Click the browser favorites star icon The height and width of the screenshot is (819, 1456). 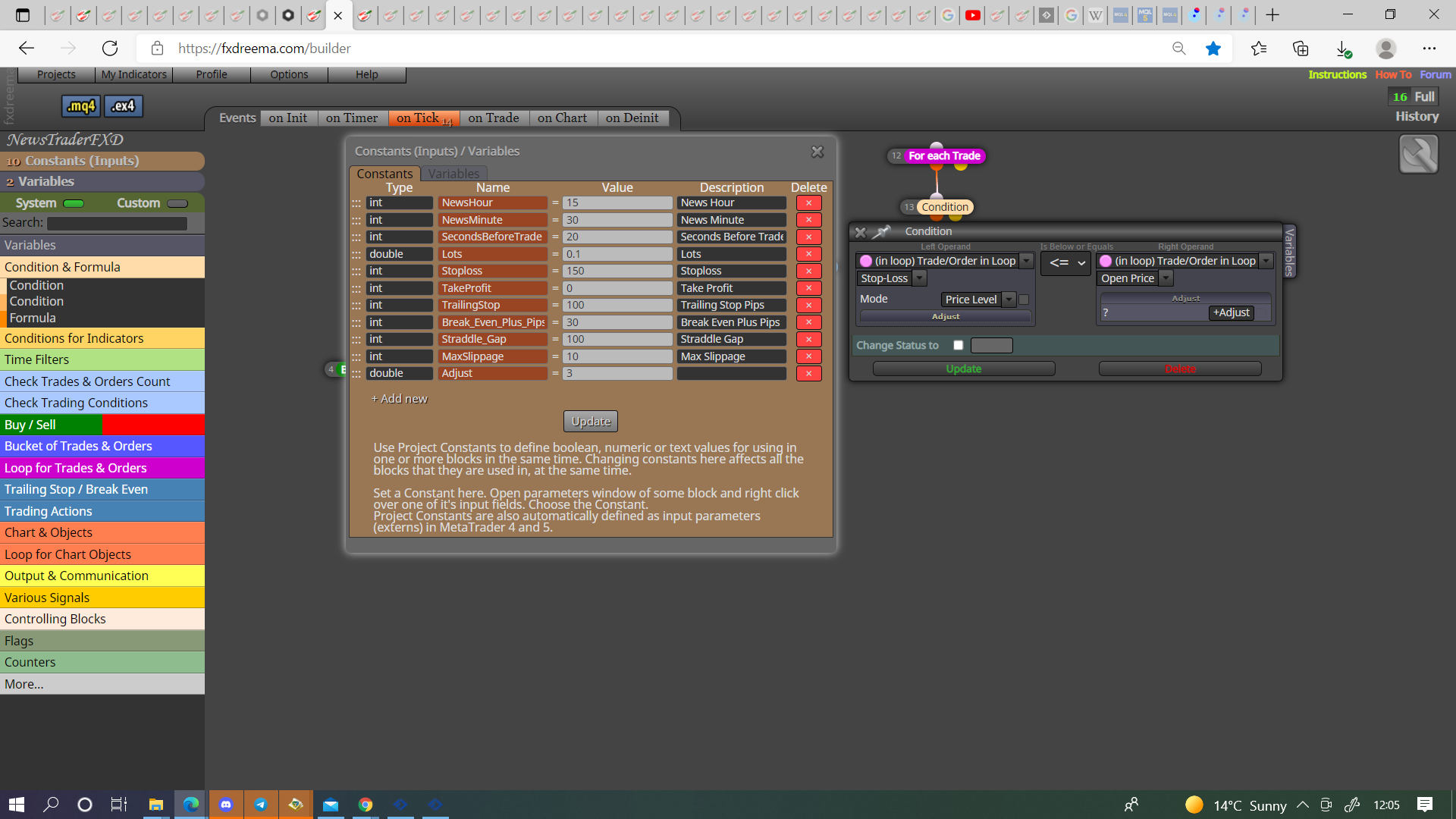1213,49
